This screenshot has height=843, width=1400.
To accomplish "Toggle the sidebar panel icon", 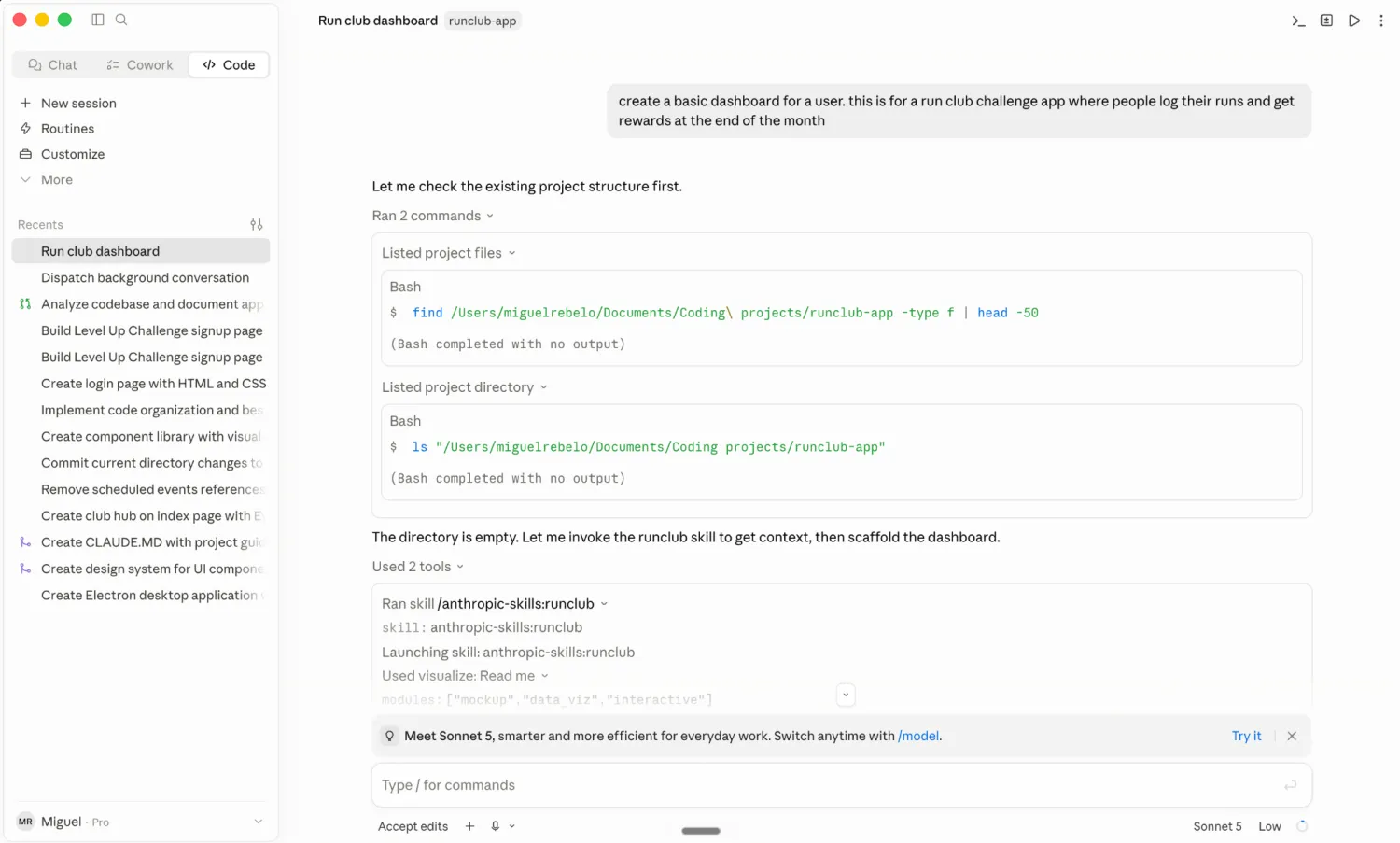I will [98, 20].
